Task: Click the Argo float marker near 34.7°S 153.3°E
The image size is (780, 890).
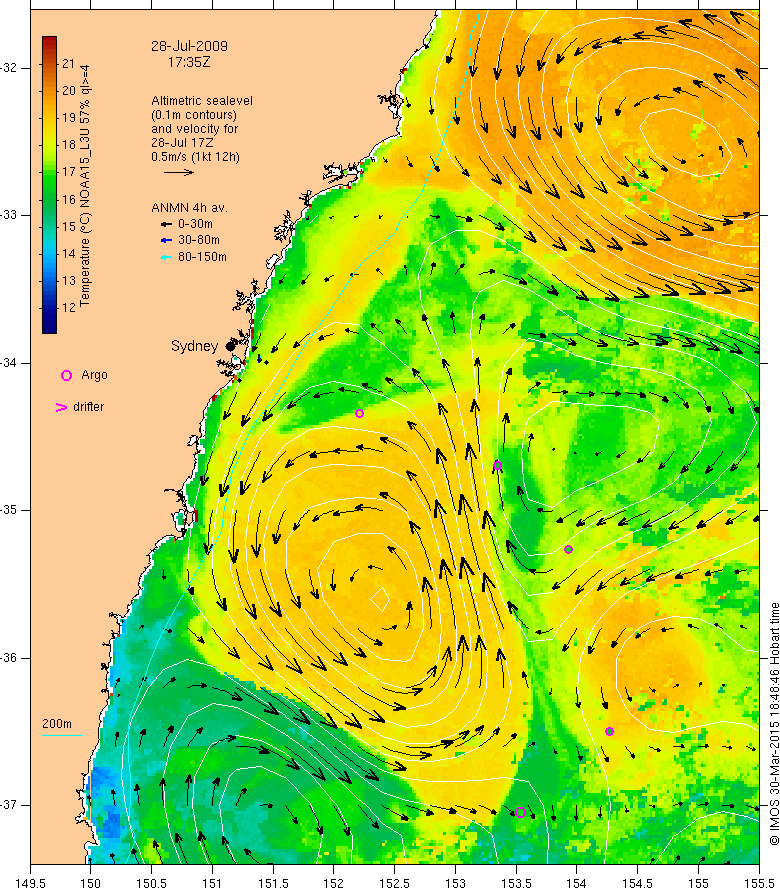Action: 497,465
